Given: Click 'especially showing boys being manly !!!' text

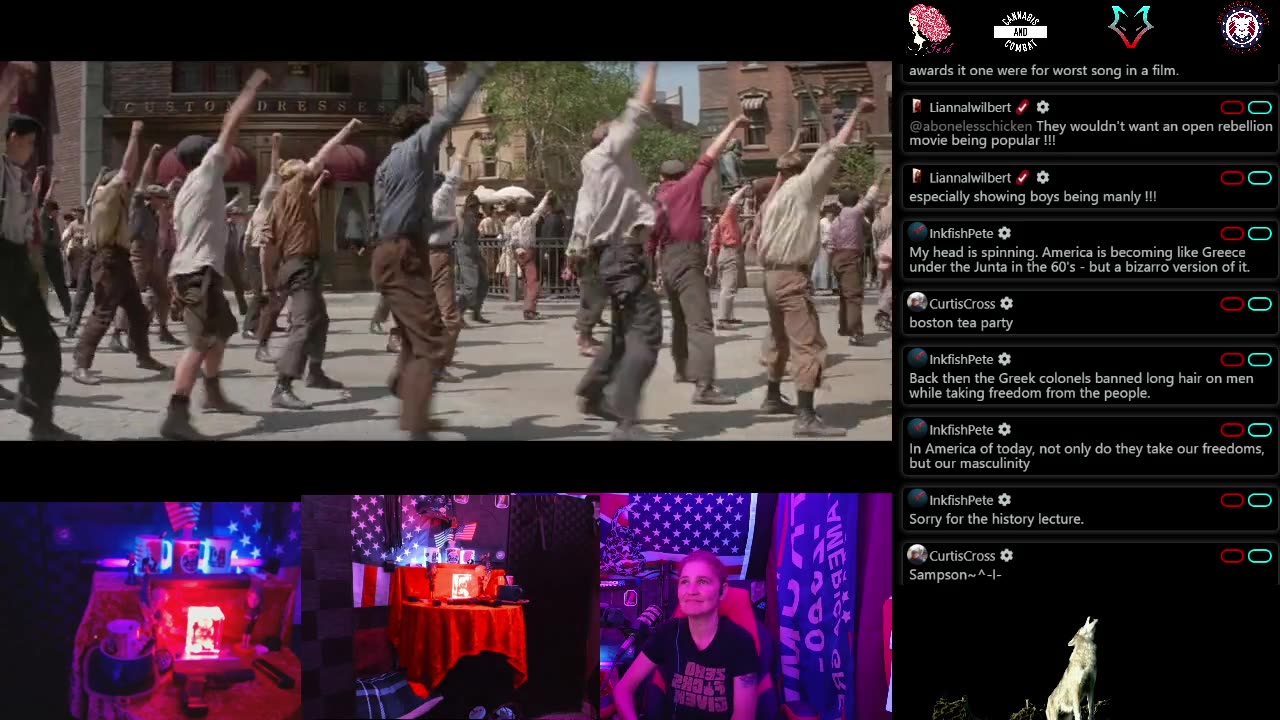Looking at the screenshot, I should 1033,196.
